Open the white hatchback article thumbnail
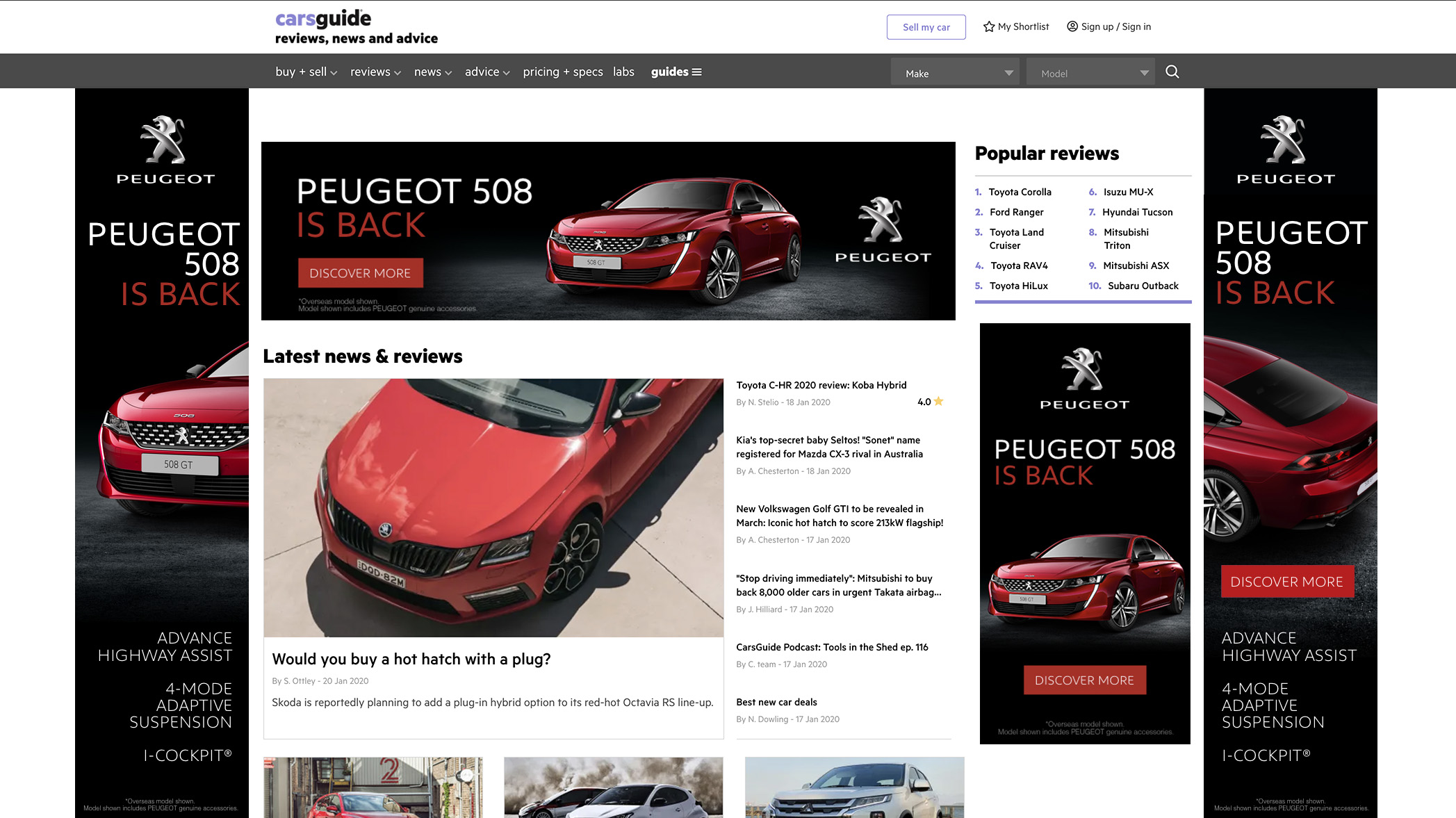The image size is (1456, 818). (x=613, y=787)
